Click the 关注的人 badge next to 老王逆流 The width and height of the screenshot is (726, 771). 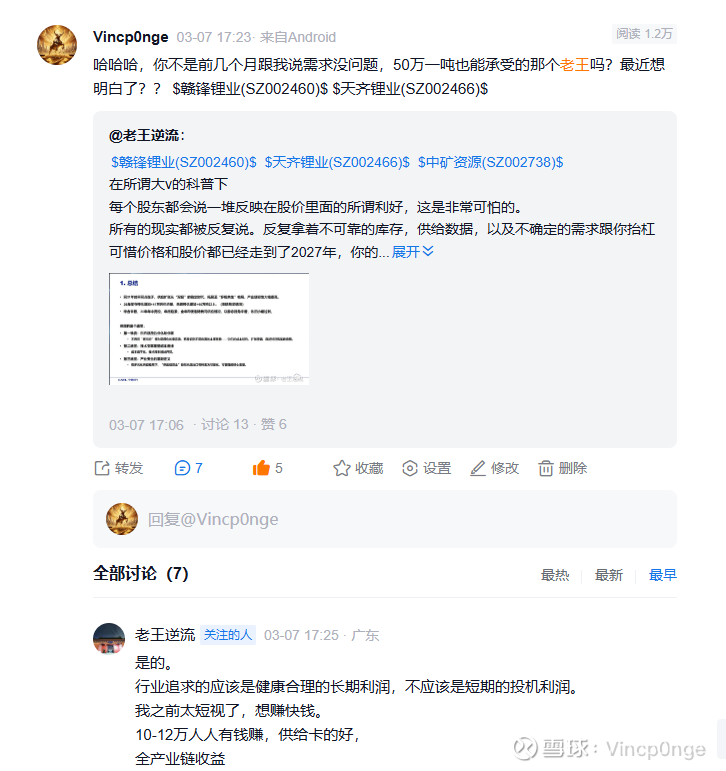(228, 635)
